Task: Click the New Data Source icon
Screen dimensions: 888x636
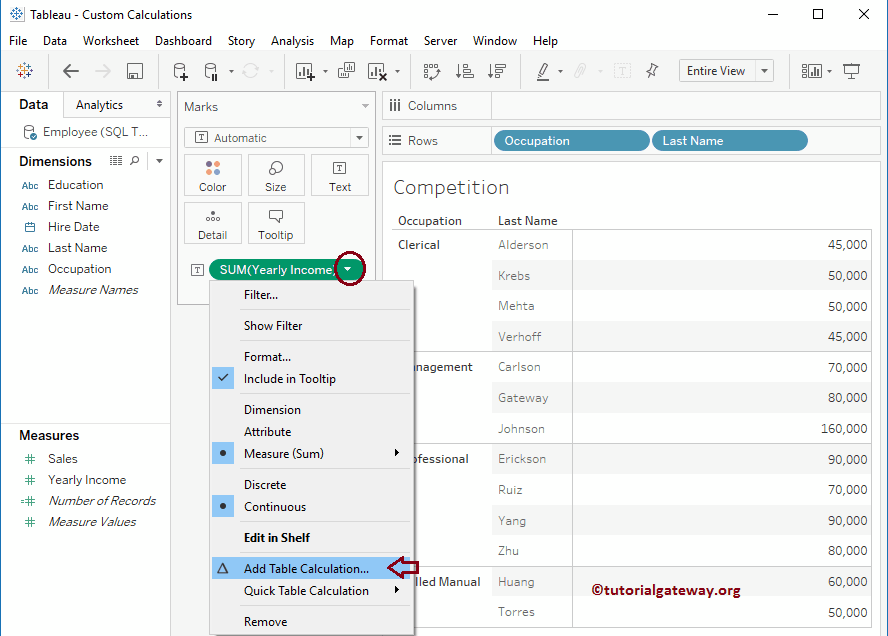Action: coord(180,71)
